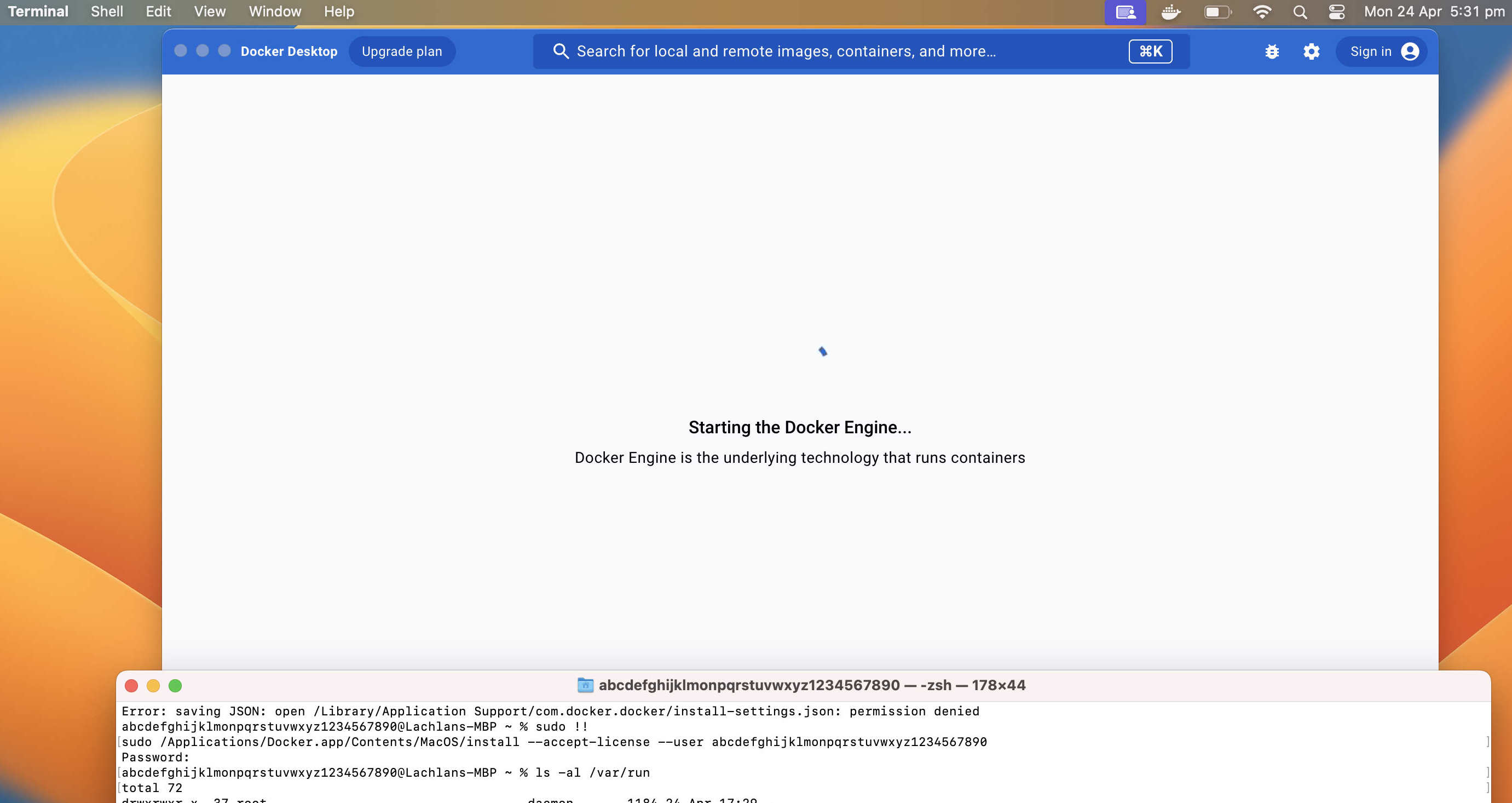Open Docker settings gear icon
This screenshot has width=1512, height=803.
[1311, 51]
